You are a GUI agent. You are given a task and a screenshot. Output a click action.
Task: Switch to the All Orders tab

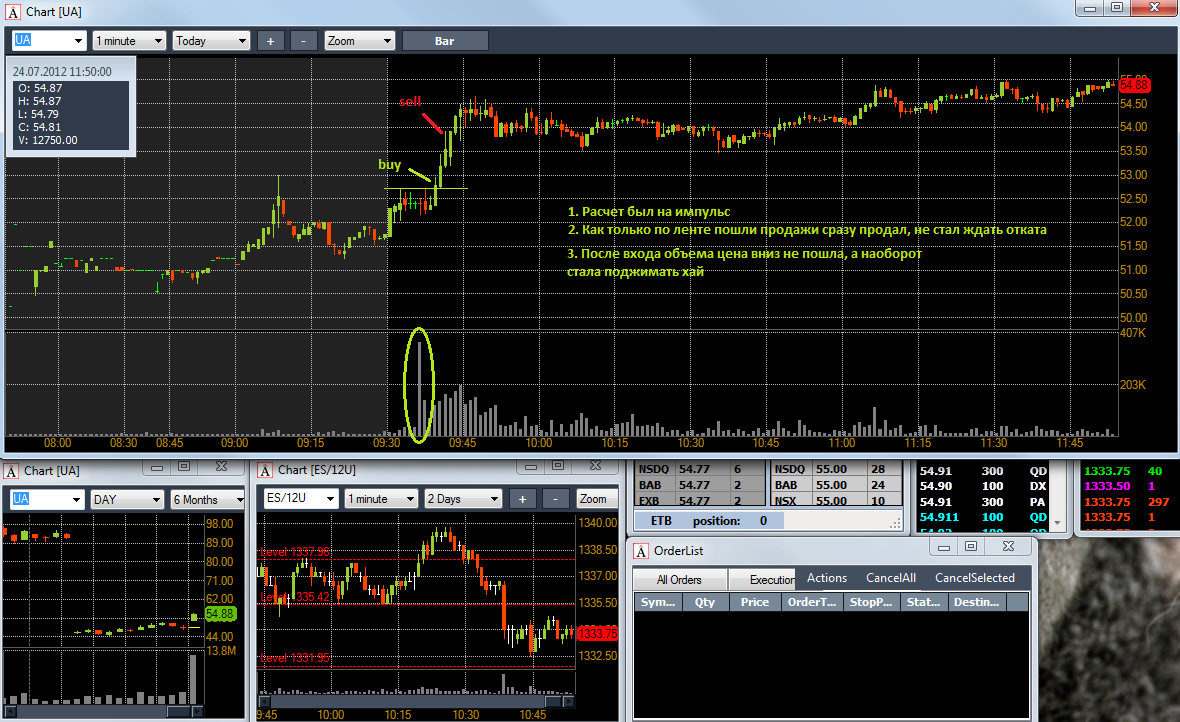(x=680, y=580)
